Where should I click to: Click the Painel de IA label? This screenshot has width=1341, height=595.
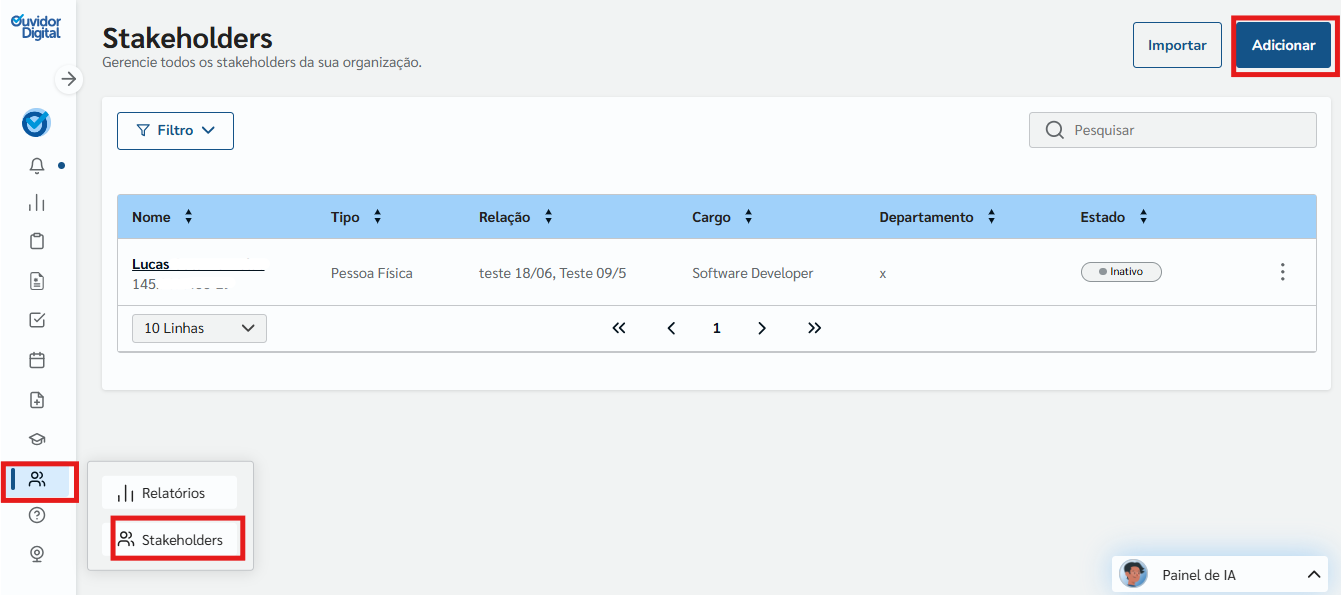click(x=1199, y=575)
